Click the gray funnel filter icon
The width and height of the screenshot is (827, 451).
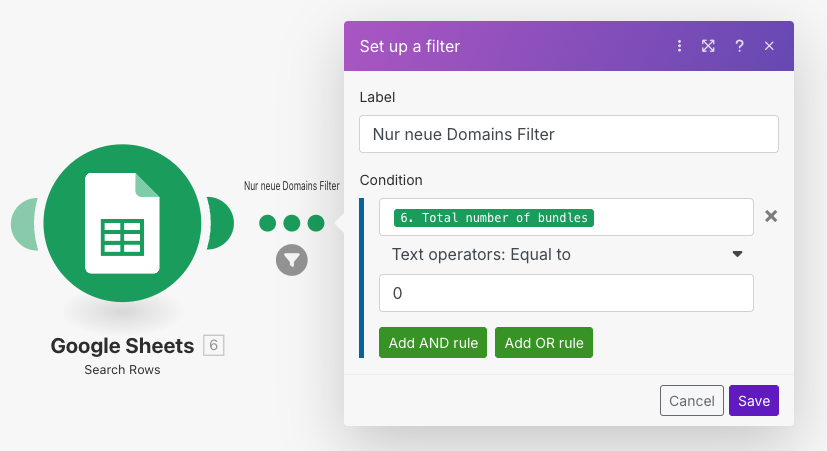[x=292, y=260]
